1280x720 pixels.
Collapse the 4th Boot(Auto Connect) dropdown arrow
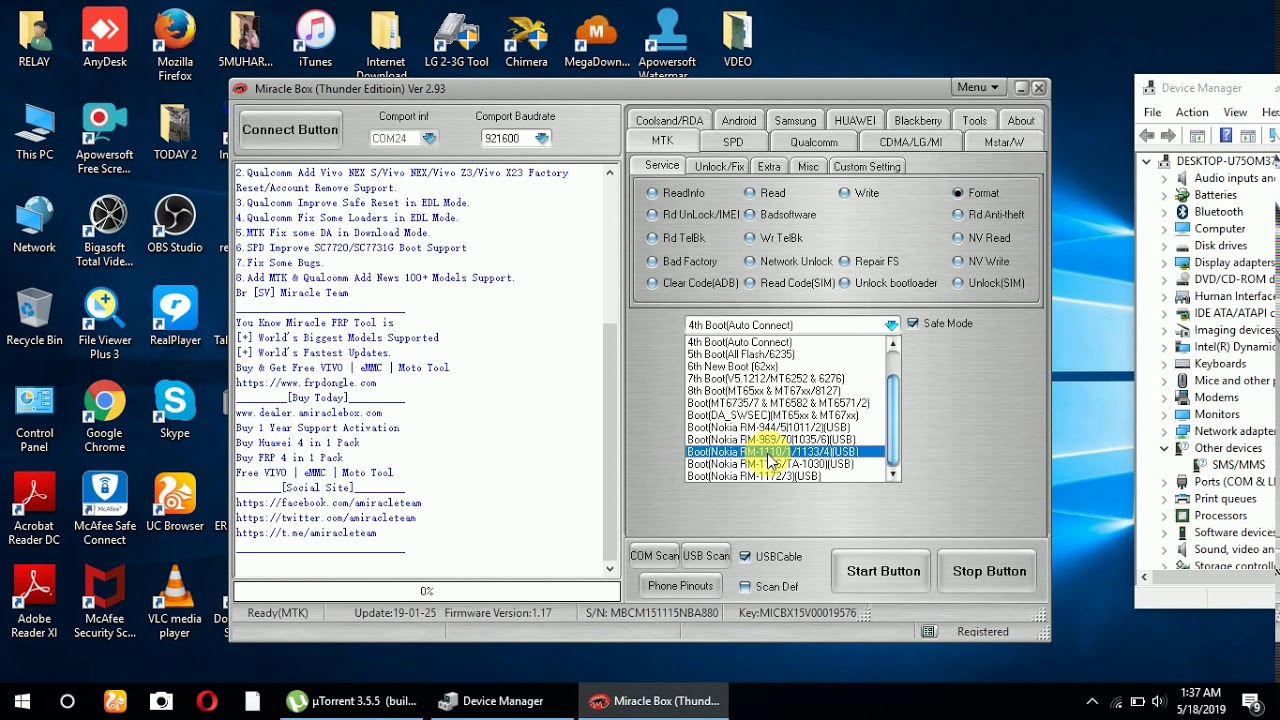tap(891, 325)
